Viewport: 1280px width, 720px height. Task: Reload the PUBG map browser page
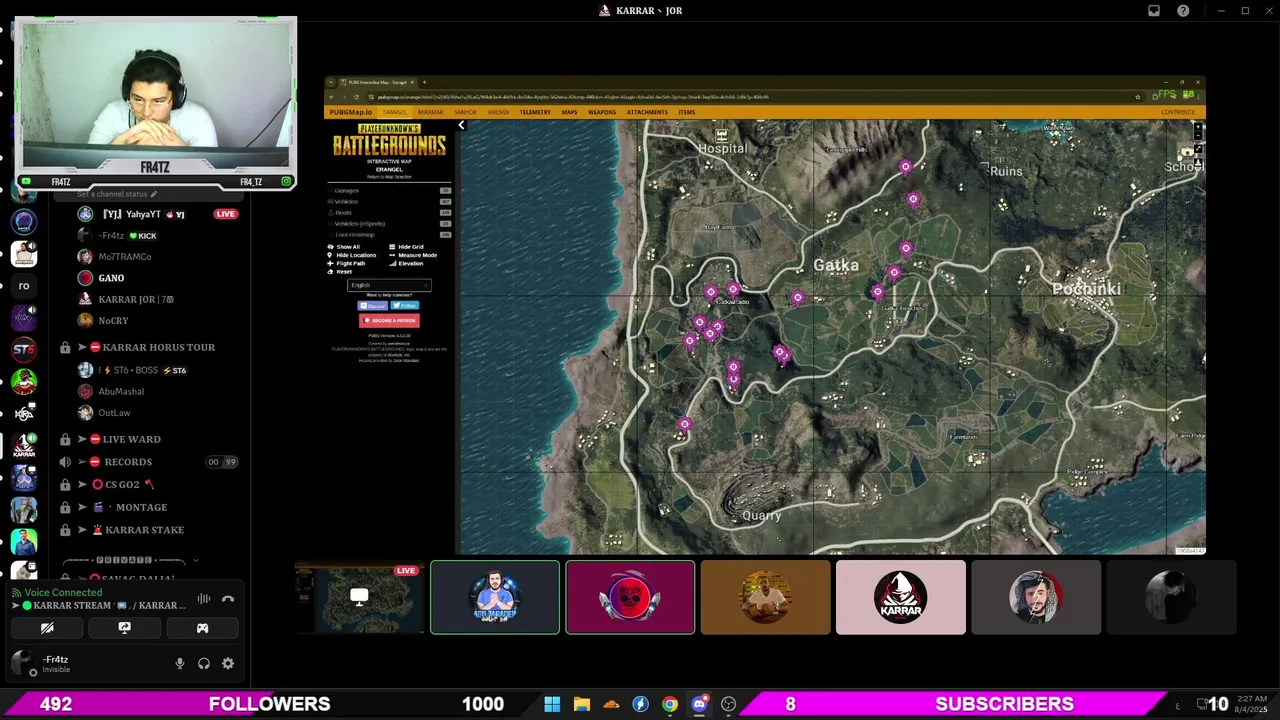(x=356, y=97)
